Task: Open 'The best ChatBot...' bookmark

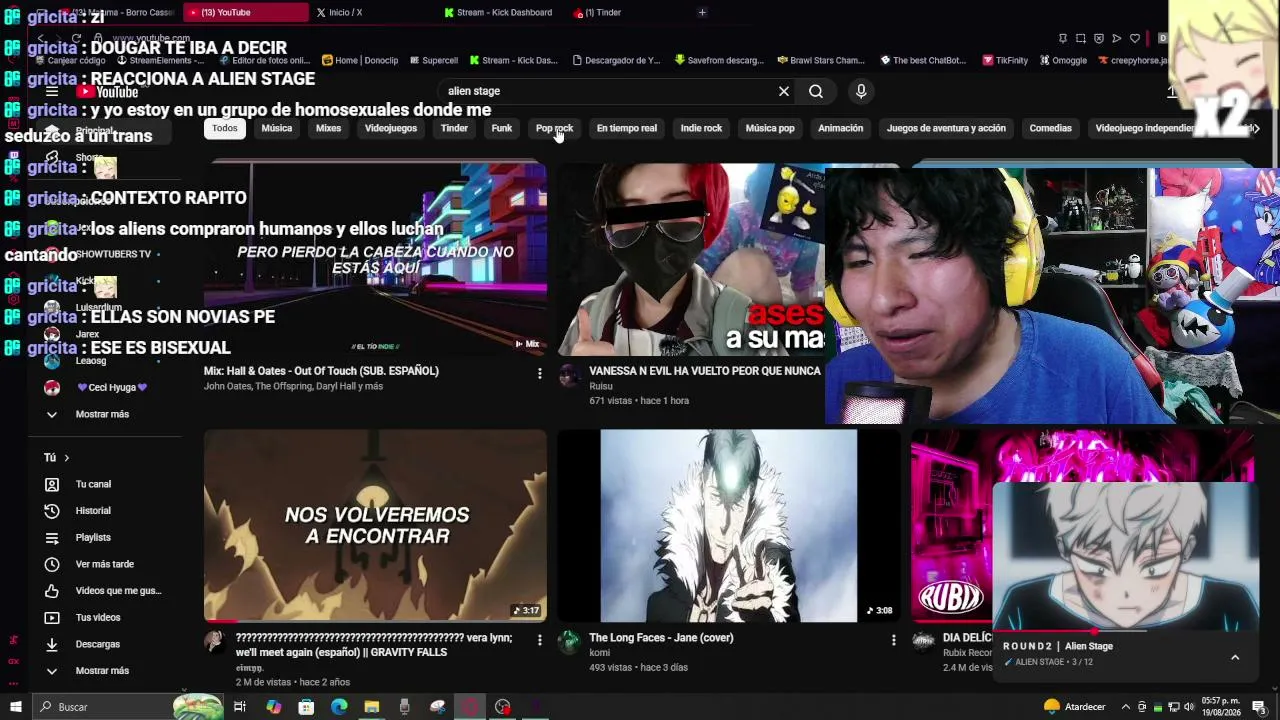Action: tap(922, 60)
